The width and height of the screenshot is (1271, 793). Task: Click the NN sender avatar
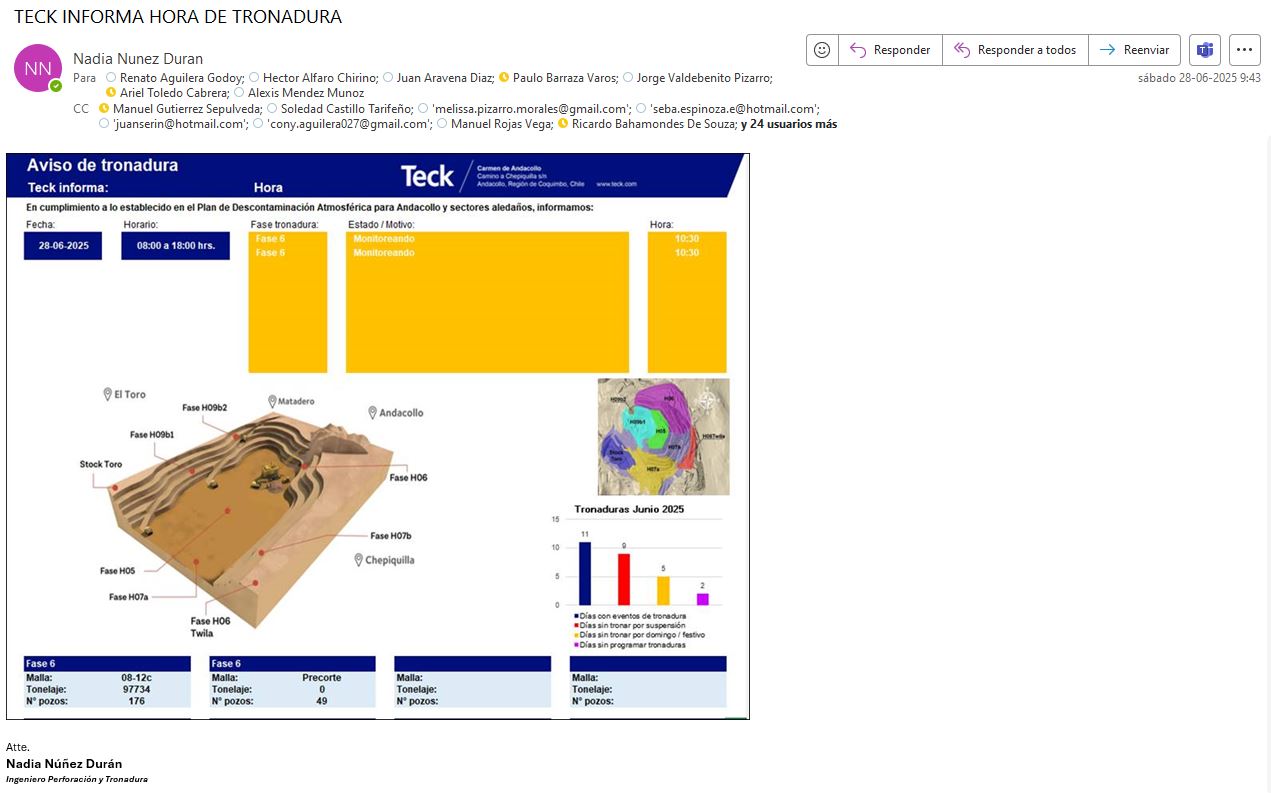click(x=38, y=68)
